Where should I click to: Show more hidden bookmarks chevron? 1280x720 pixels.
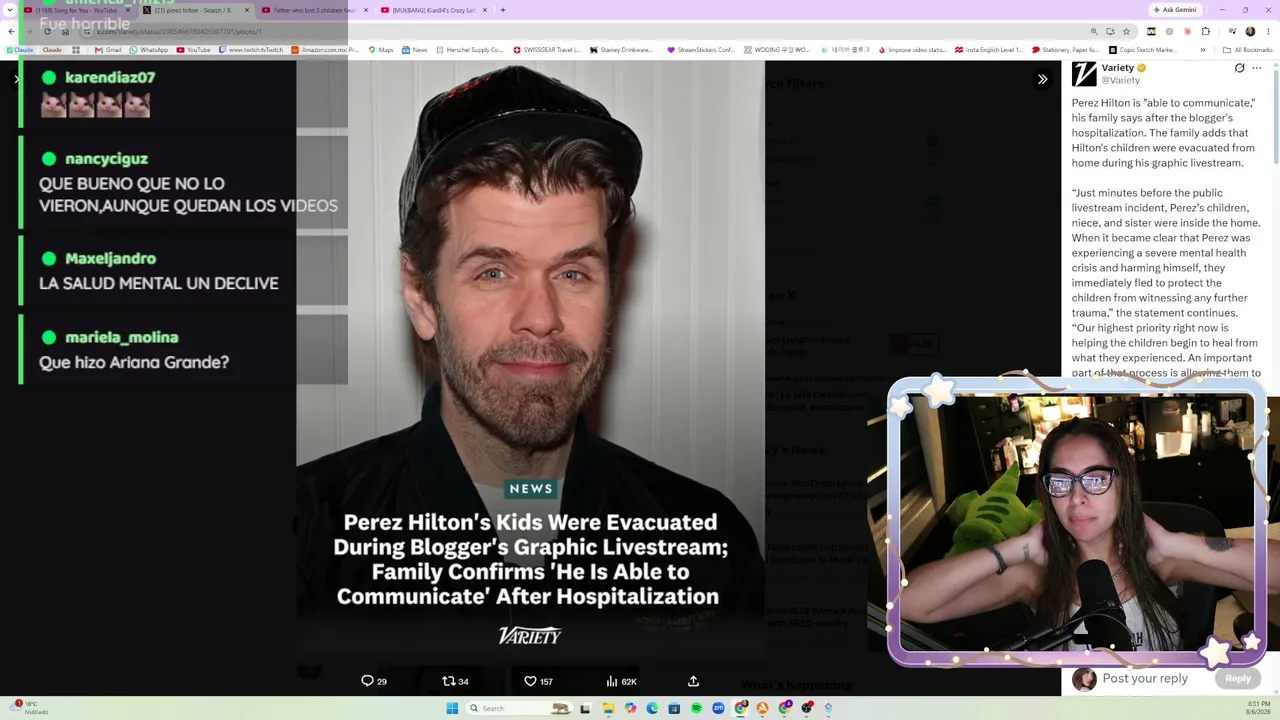click(x=1203, y=50)
